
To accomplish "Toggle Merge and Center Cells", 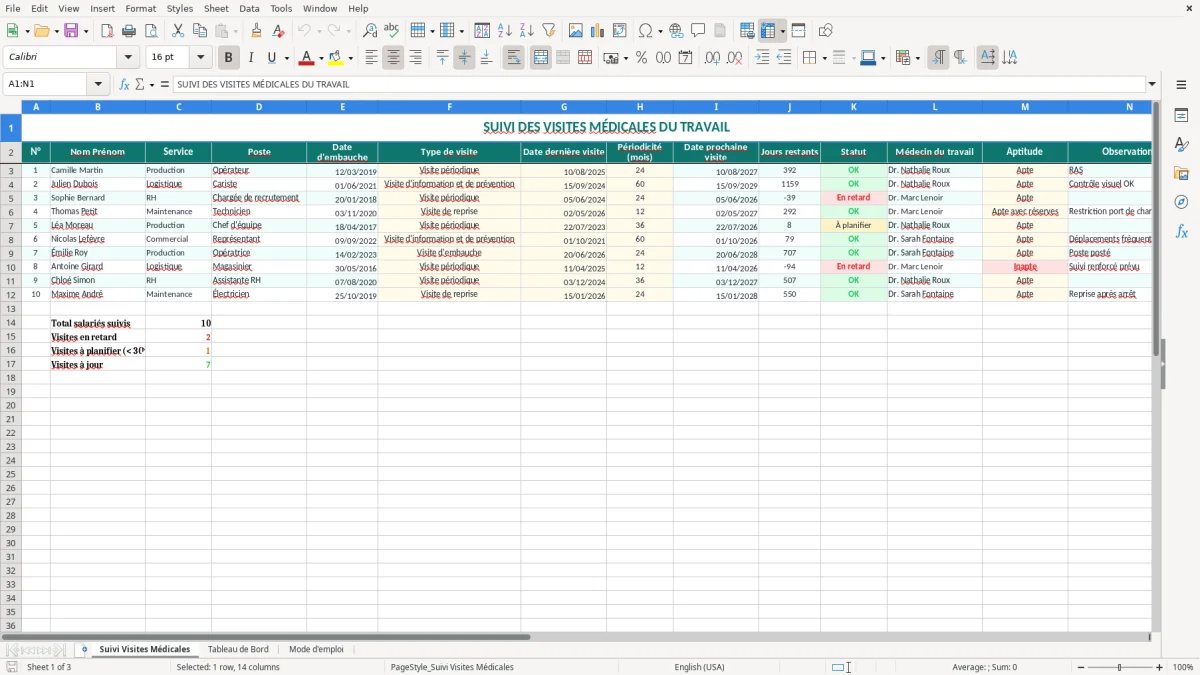I will pos(540,58).
